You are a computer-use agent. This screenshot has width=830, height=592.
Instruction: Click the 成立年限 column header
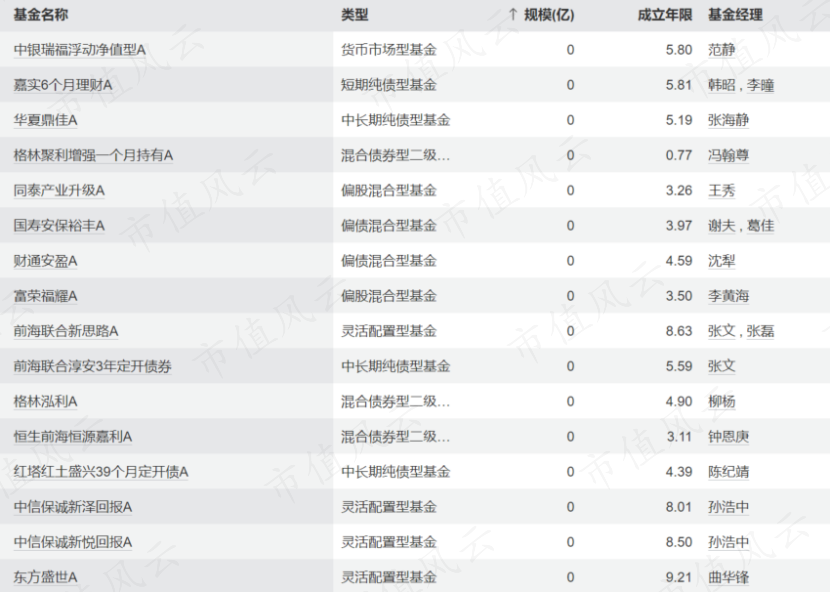(665, 15)
